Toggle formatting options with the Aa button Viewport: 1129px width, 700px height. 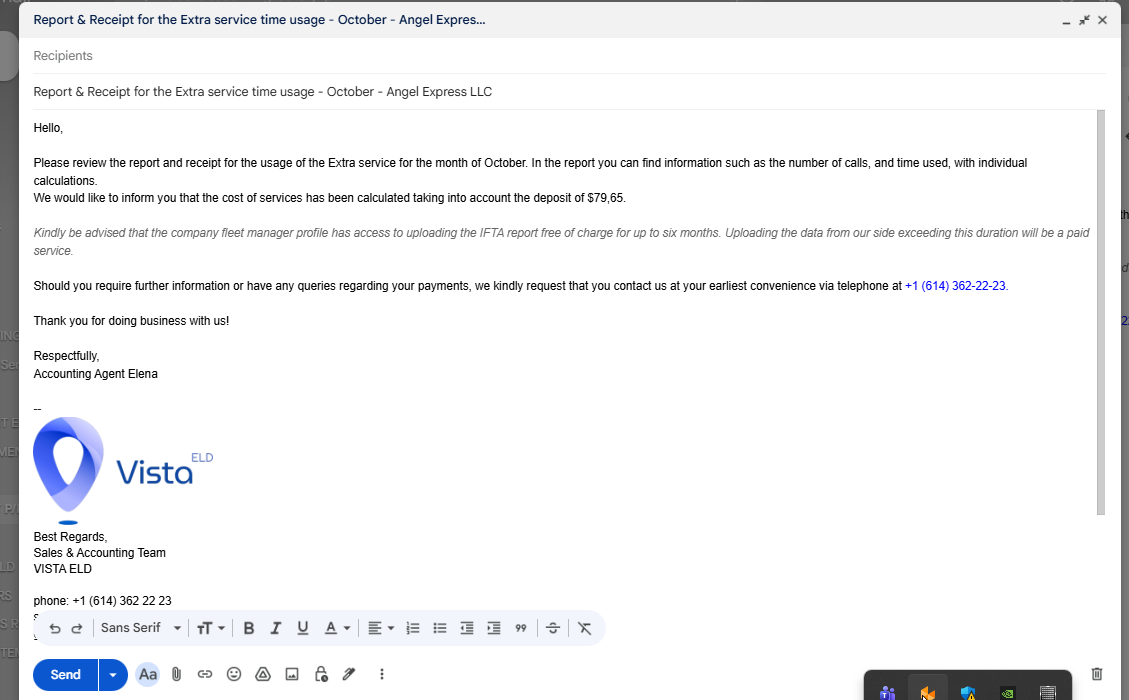[x=148, y=674]
